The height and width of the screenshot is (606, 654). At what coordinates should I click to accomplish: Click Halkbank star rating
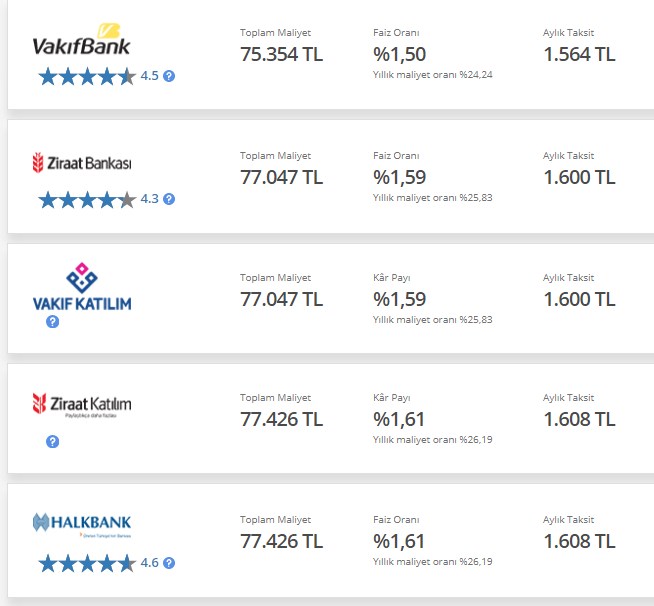(87, 563)
